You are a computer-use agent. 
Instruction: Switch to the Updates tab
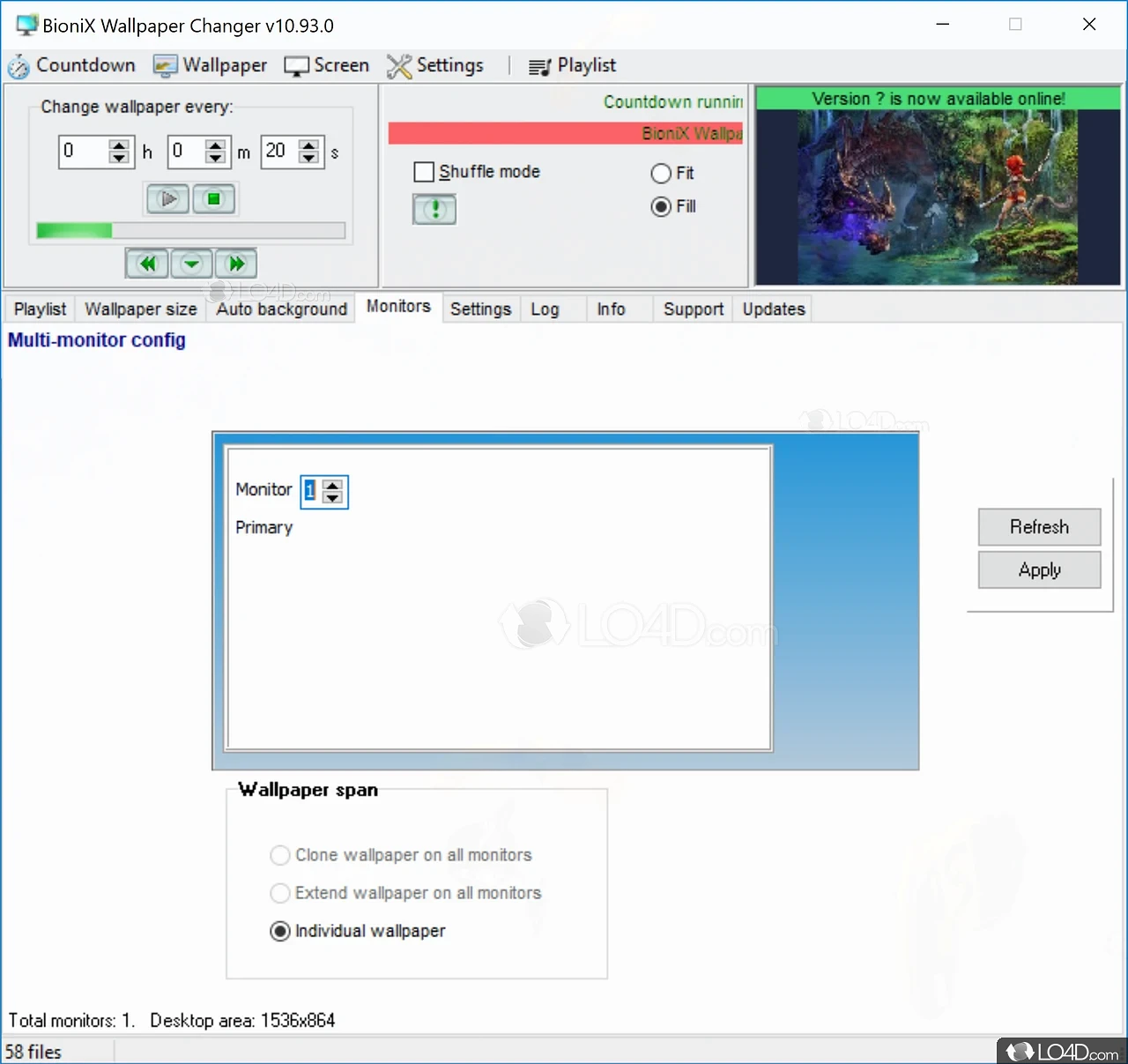coord(774,309)
